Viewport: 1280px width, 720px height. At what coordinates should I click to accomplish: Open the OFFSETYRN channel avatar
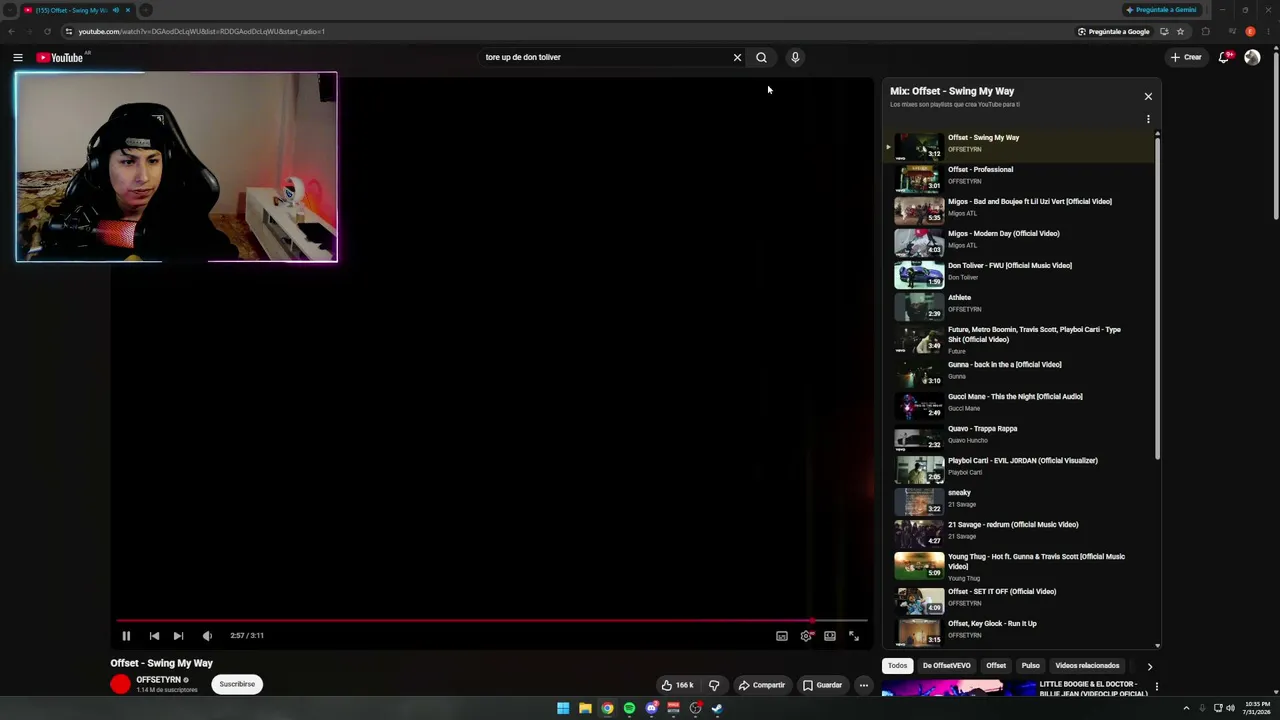(x=121, y=684)
